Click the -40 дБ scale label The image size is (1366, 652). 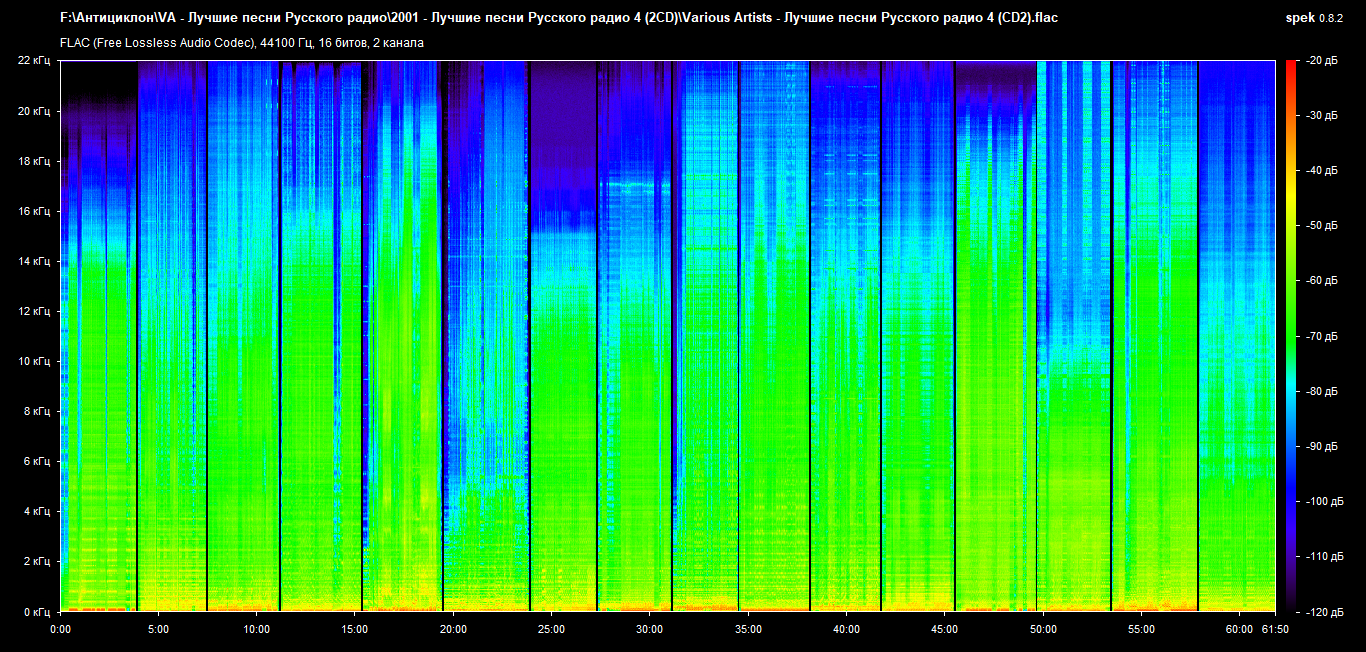(1325, 171)
